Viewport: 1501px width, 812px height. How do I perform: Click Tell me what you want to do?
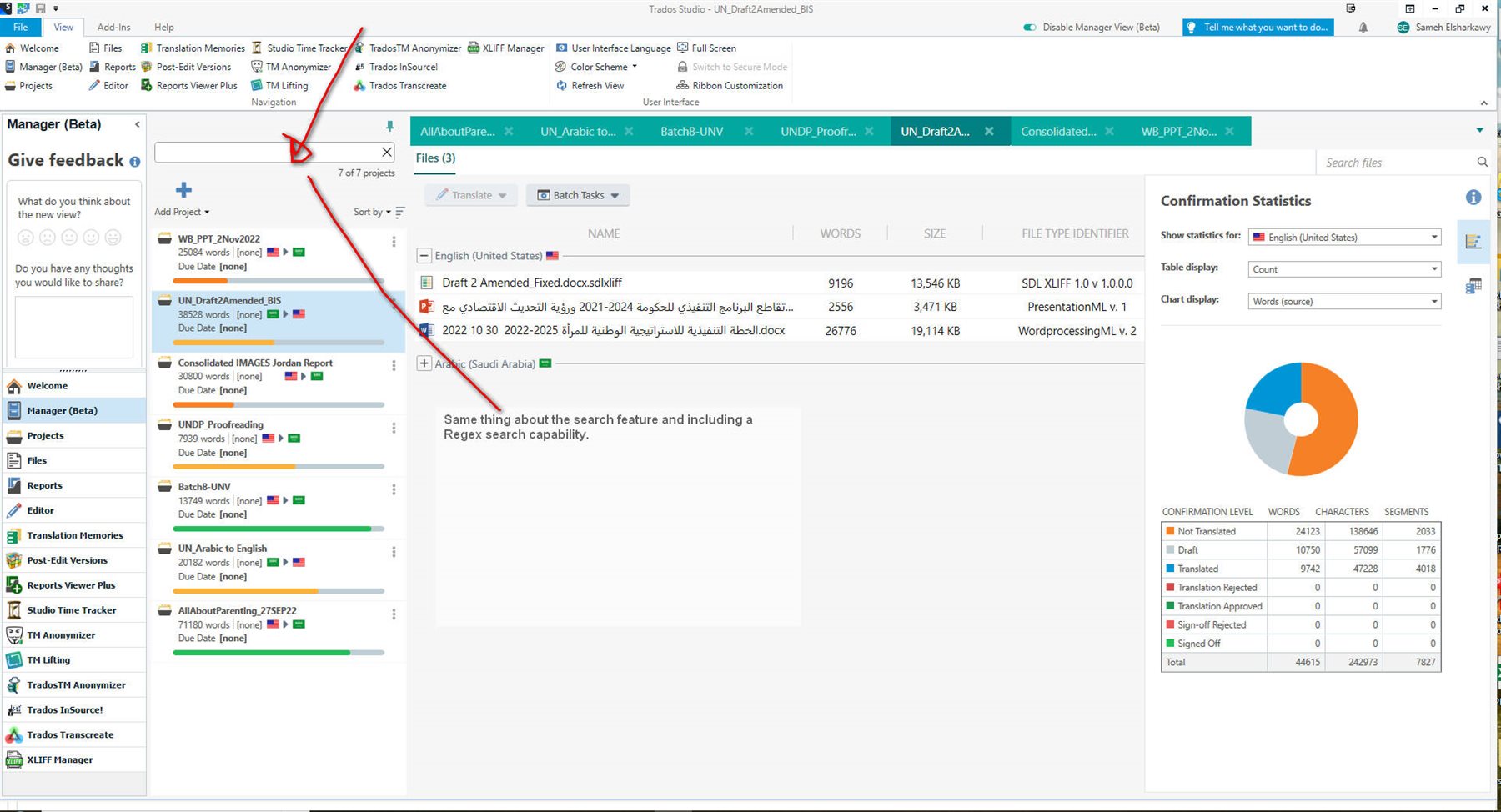pos(1258,28)
